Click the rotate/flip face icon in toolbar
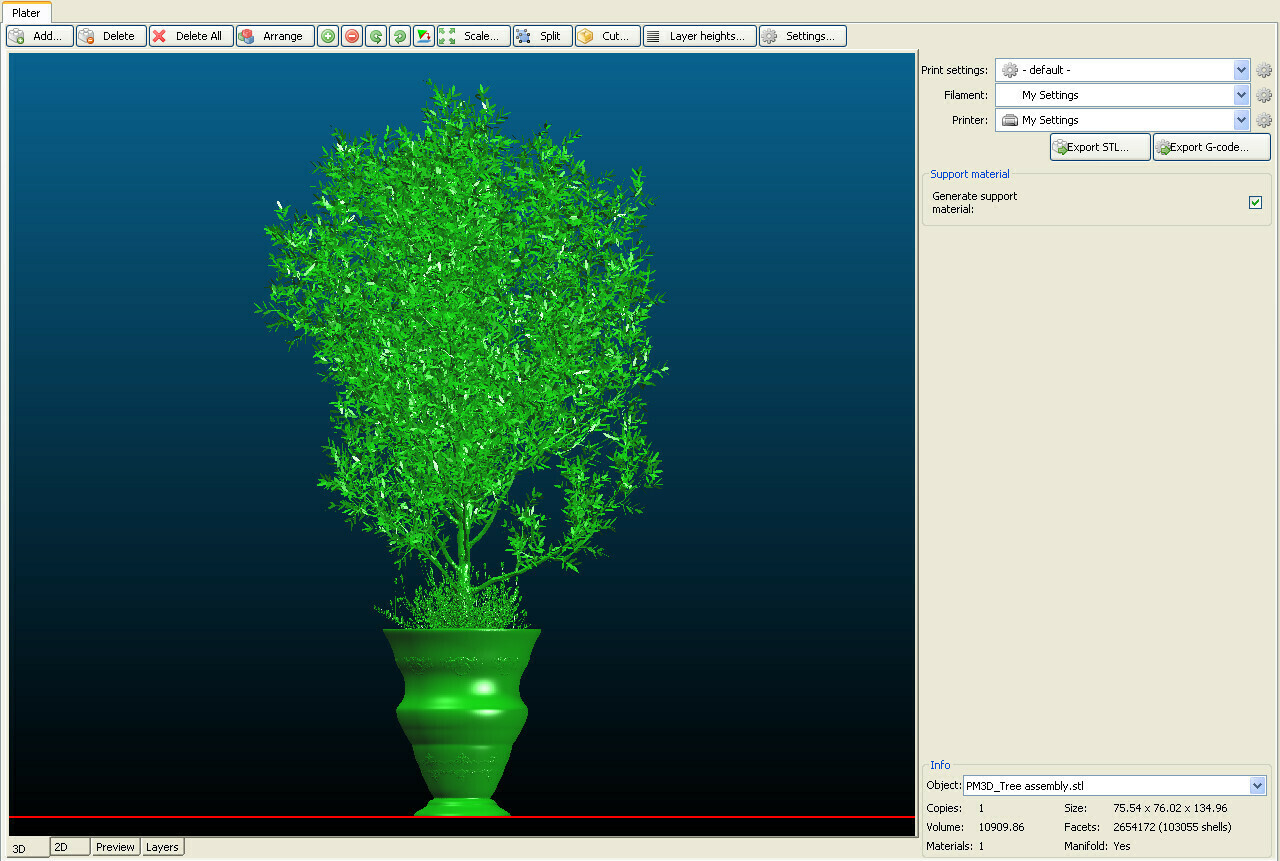 click(424, 37)
